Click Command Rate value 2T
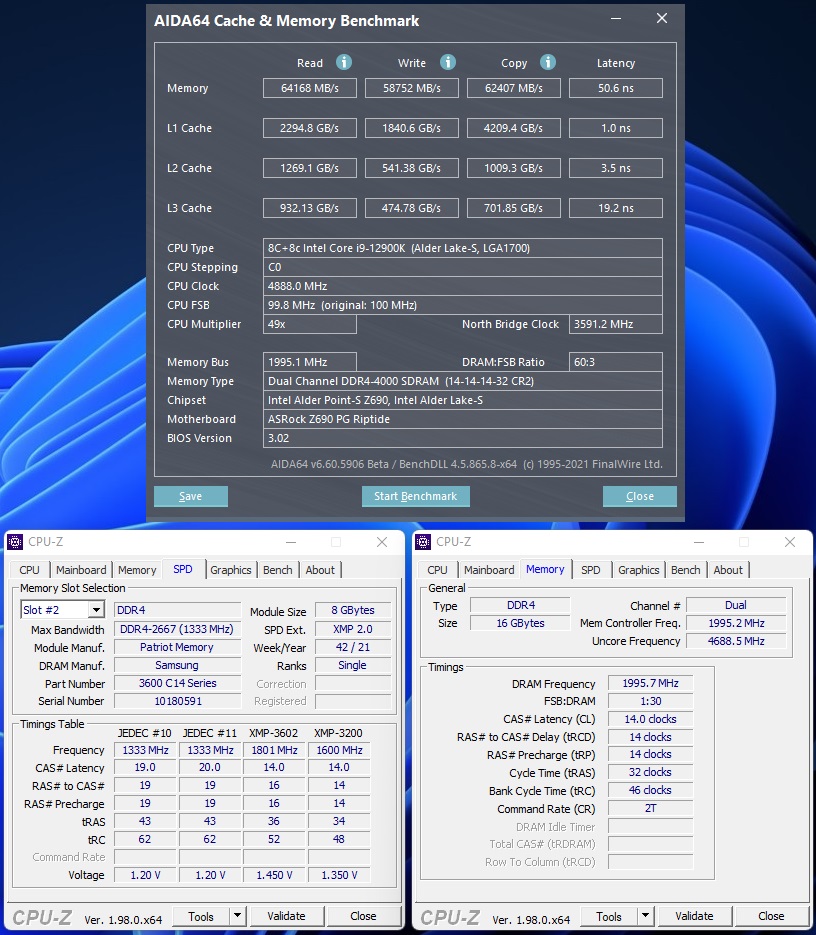This screenshot has width=816, height=935. coord(650,809)
